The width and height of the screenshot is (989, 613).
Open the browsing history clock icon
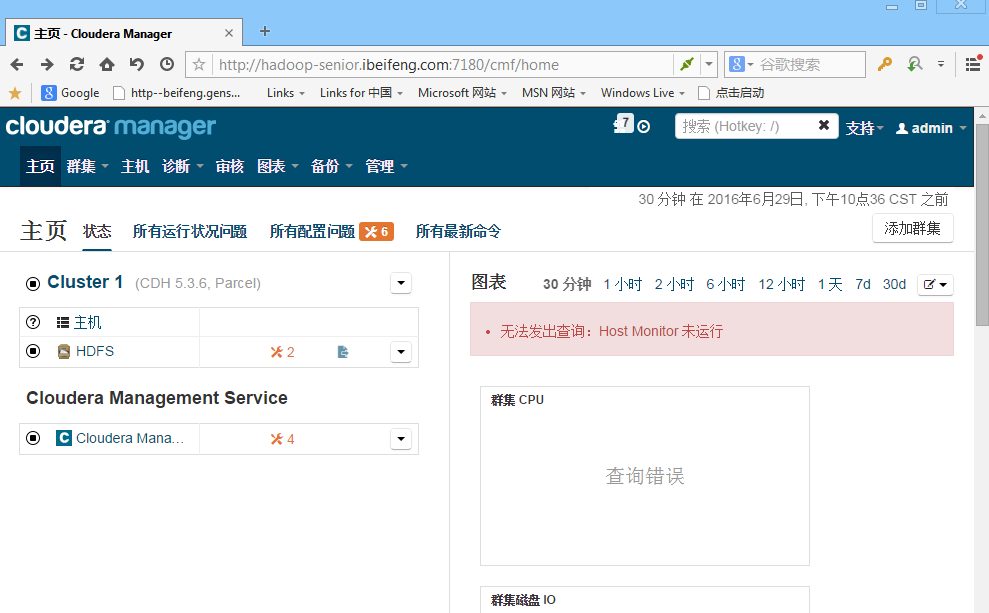(x=167, y=64)
